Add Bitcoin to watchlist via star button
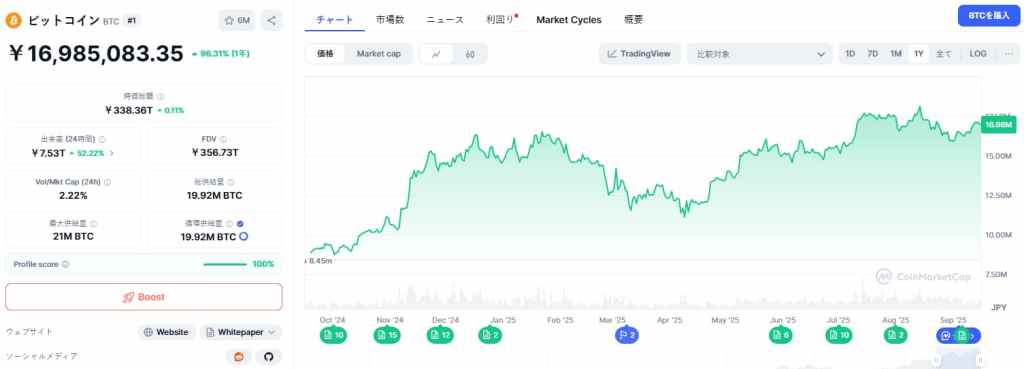The height and width of the screenshot is (369, 1024). coord(237,20)
